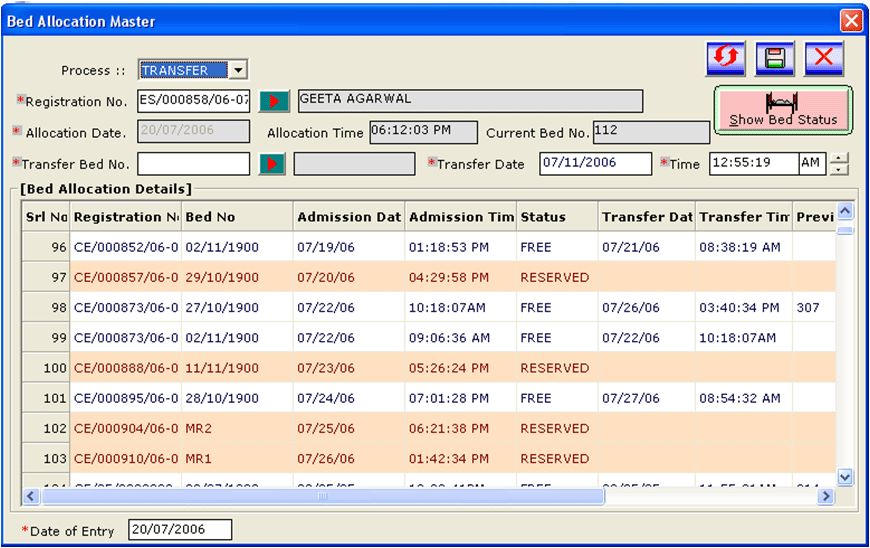This screenshot has width=870, height=548.
Task: Select row 97 with registration CE/000857
Action: 125,277
